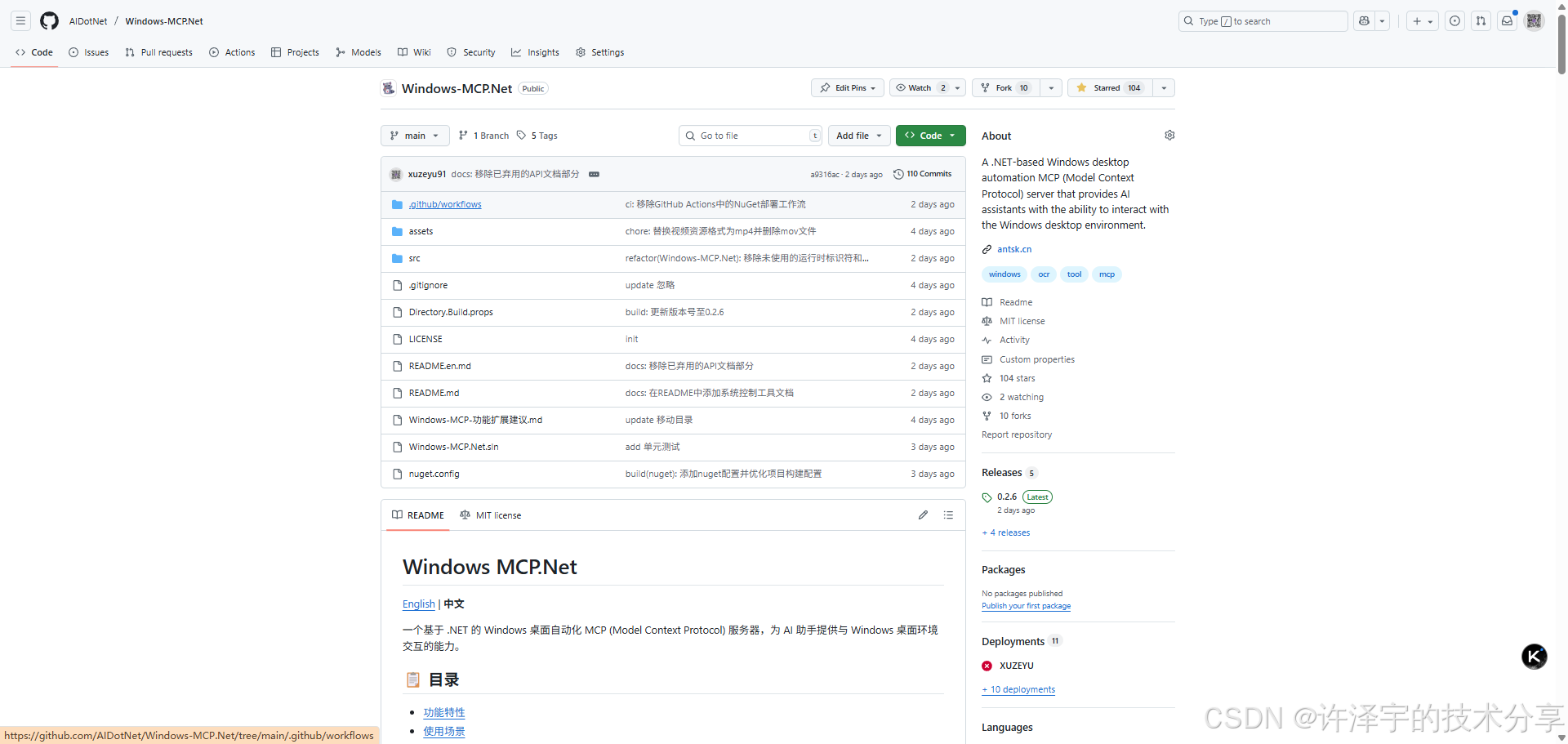Click the ocr topic tag
This screenshot has width=1568, height=744.
1044,274
